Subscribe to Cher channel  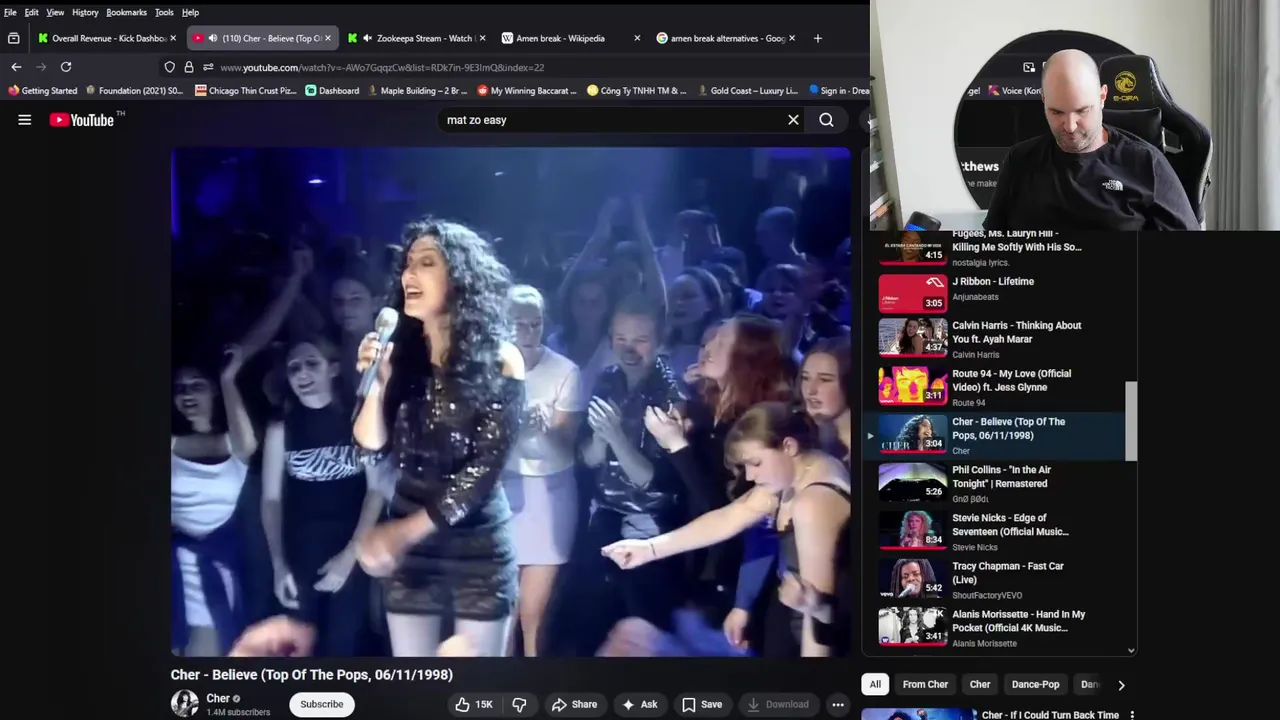[322, 704]
